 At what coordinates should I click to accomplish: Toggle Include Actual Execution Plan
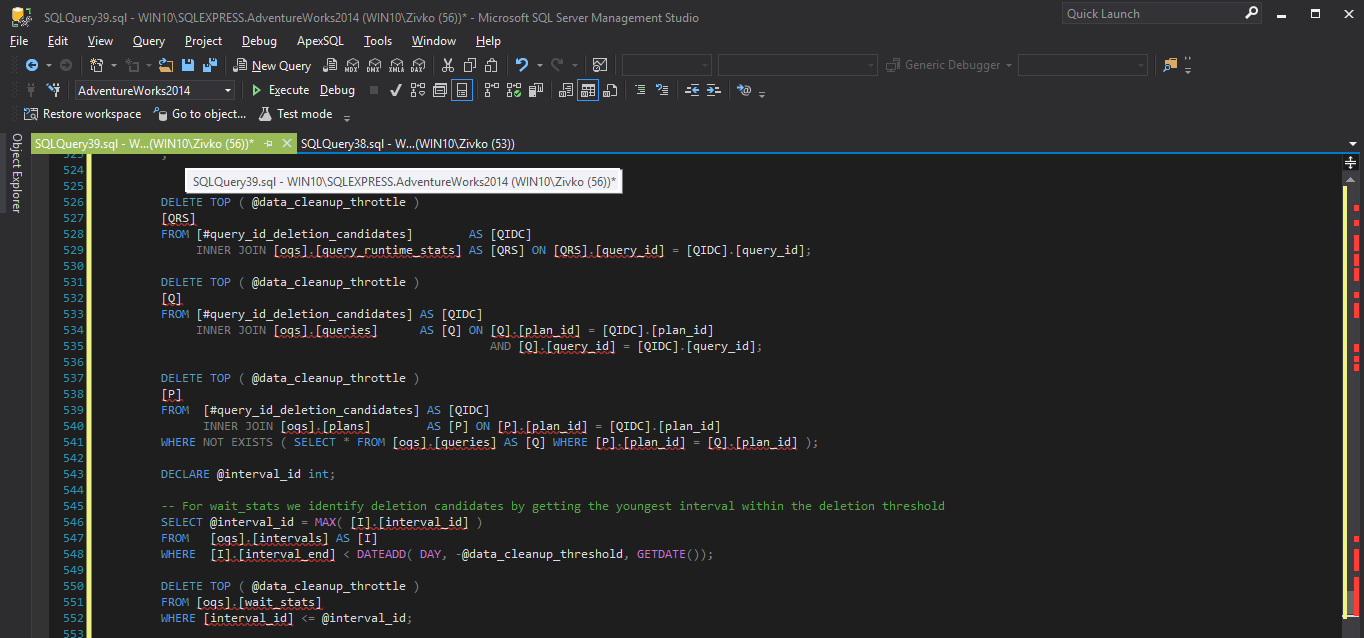pos(491,90)
